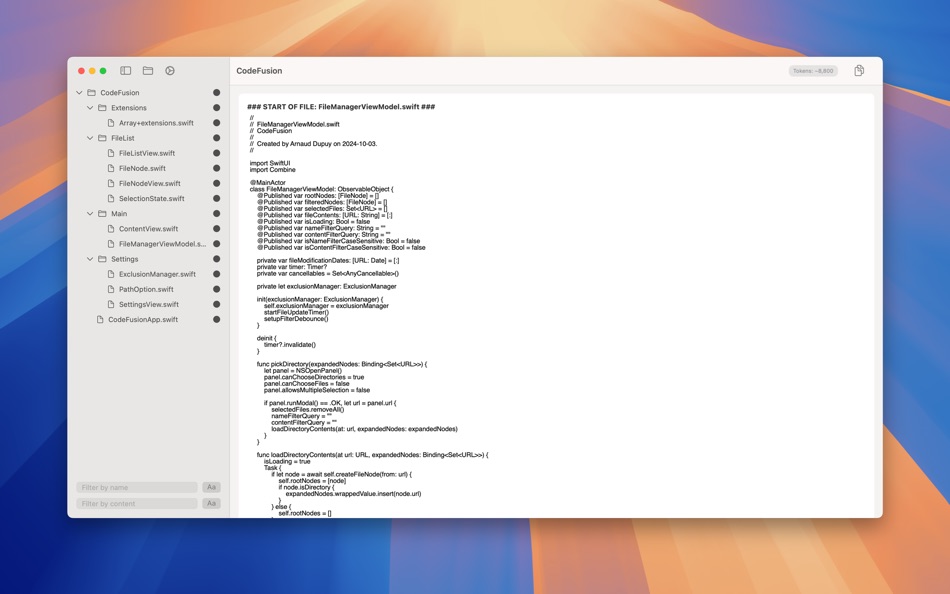
Task: Collapse the FileList folder chevron
Action: 90,138
